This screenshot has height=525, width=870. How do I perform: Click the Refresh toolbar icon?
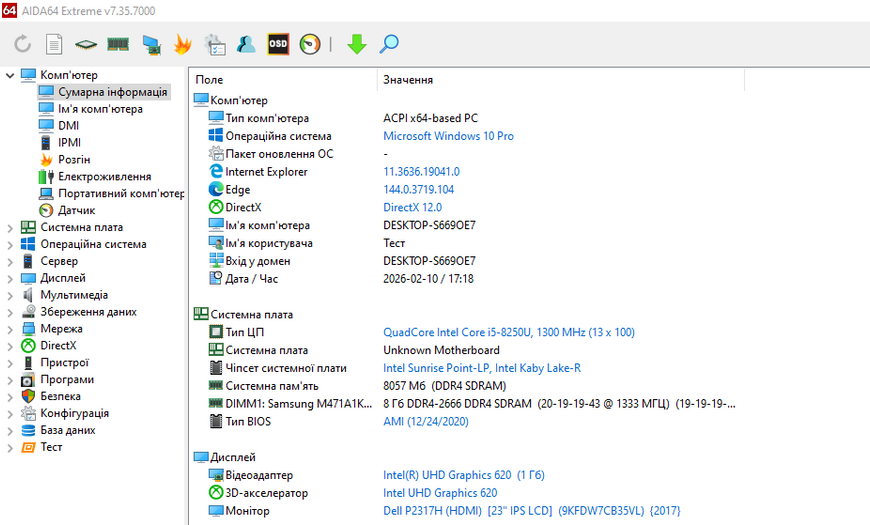click(23, 44)
